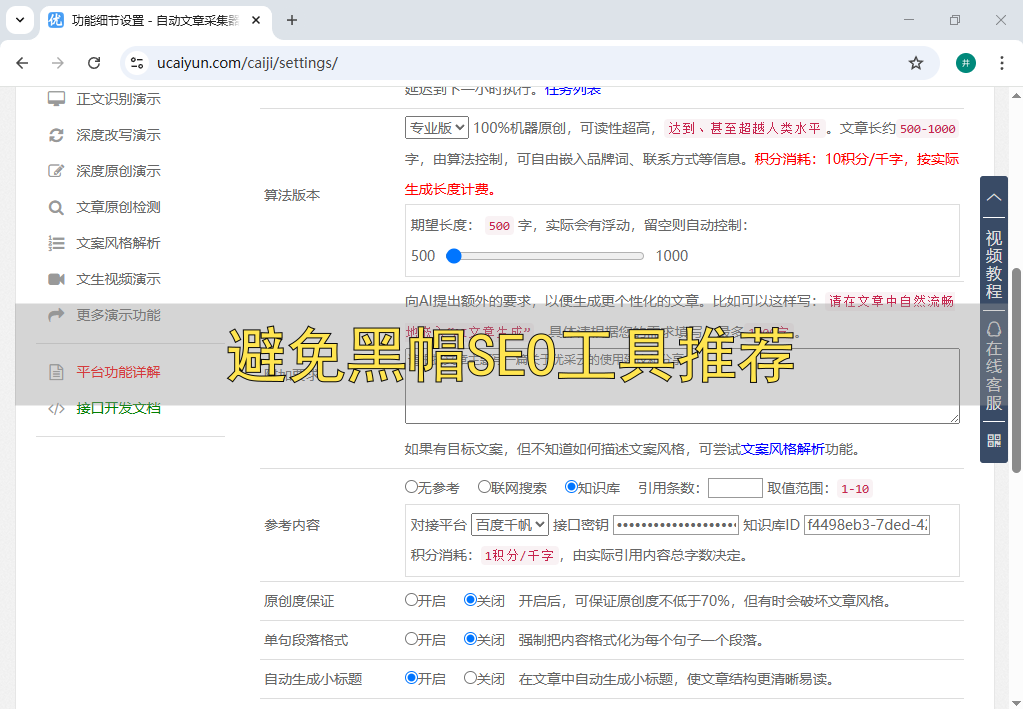The image size is (1023, 709).
Task: Turn on 原创度保证 with 开启 radio
Action: pyautogui.click(x=411, y=599)
